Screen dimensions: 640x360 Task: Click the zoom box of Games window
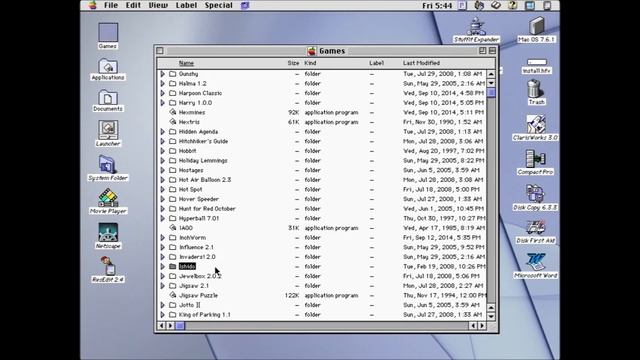pyautogui.click(x=482, y=51)
